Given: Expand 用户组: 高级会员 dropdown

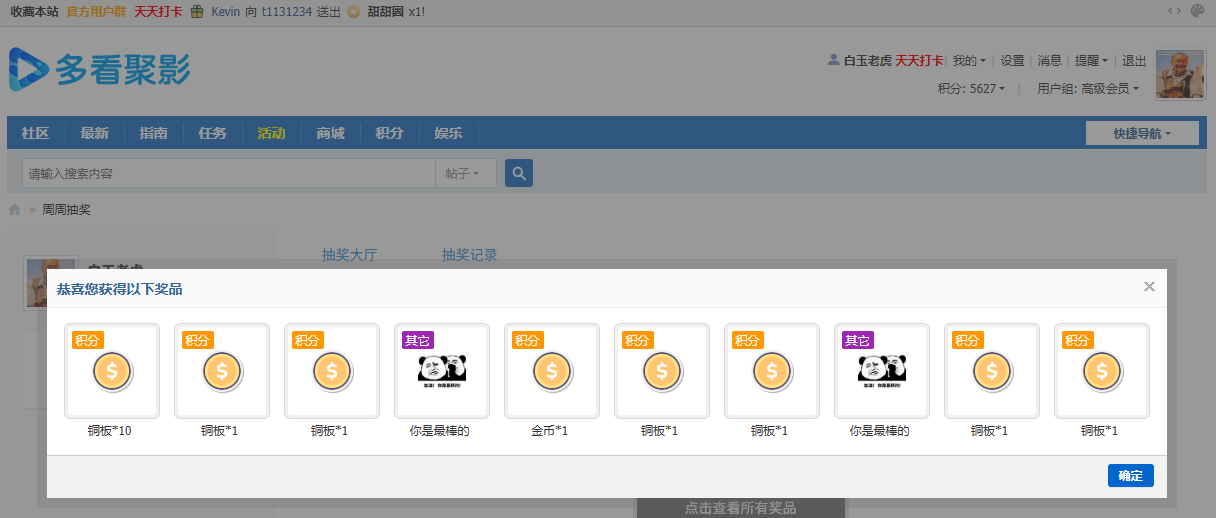Looking at the screenshot, I should click(x=1088, y=89).
